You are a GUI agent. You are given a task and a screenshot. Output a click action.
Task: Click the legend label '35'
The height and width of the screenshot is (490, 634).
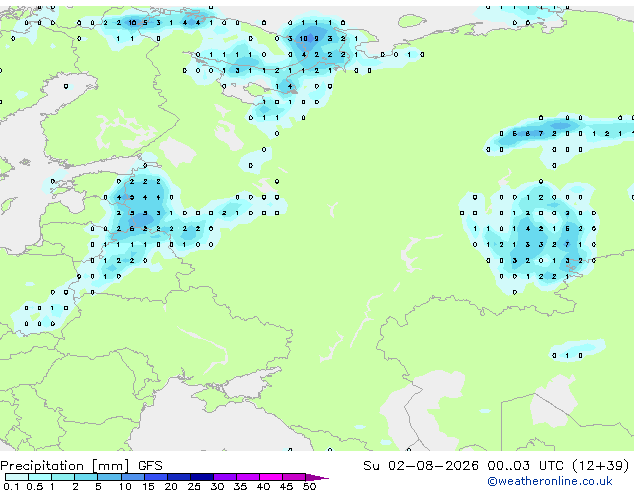click(240, 486)
